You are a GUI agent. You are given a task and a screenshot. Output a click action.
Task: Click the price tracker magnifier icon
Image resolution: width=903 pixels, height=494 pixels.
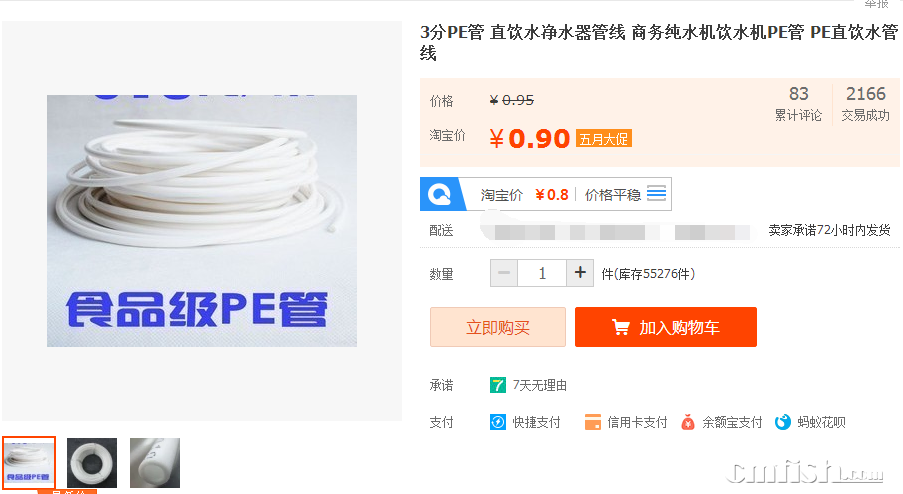440,194
